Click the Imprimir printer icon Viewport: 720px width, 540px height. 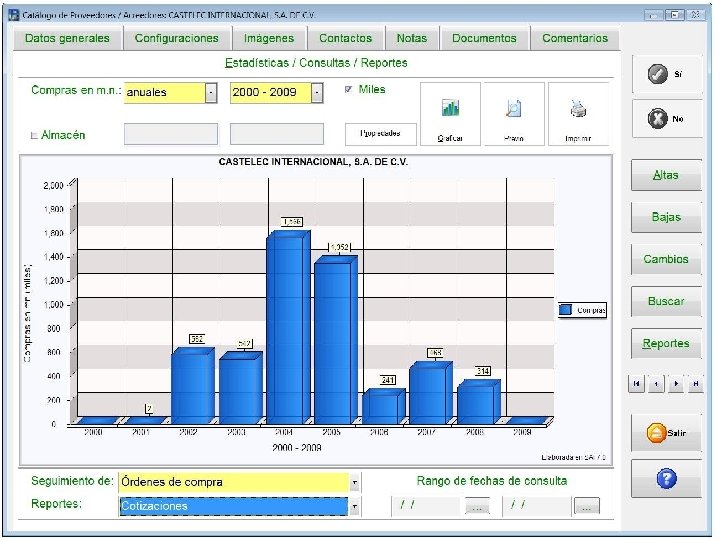pyautogui.click(x=578, y=114)
